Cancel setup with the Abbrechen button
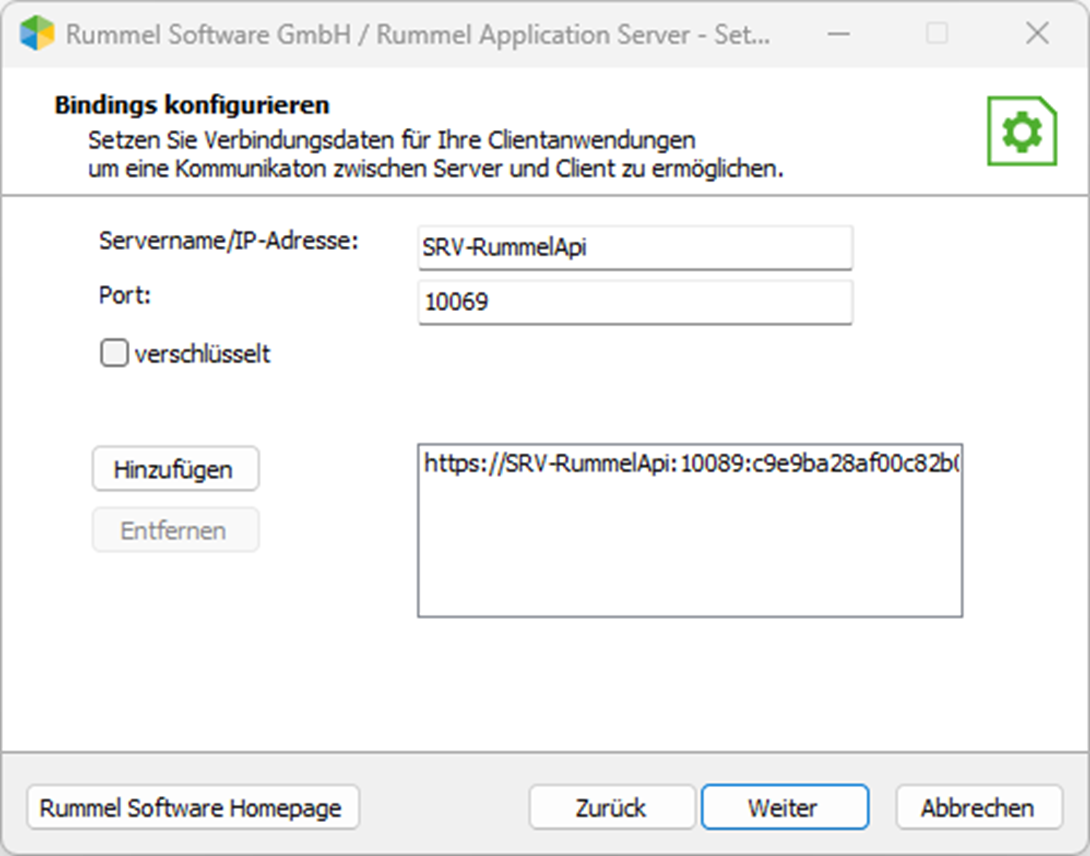 tap(979, 807)
